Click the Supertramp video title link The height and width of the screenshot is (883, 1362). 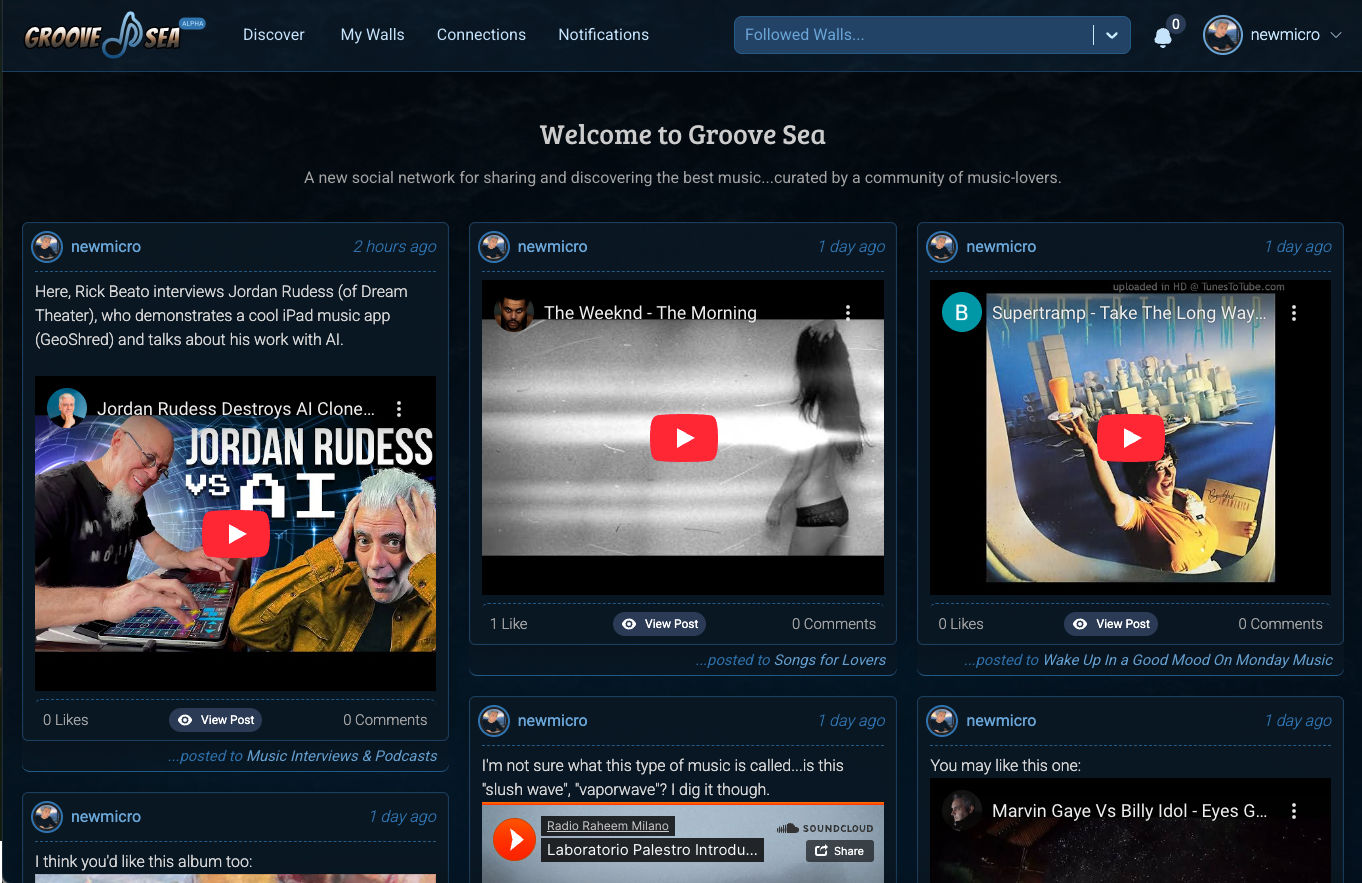click(x=1129, y=313)
